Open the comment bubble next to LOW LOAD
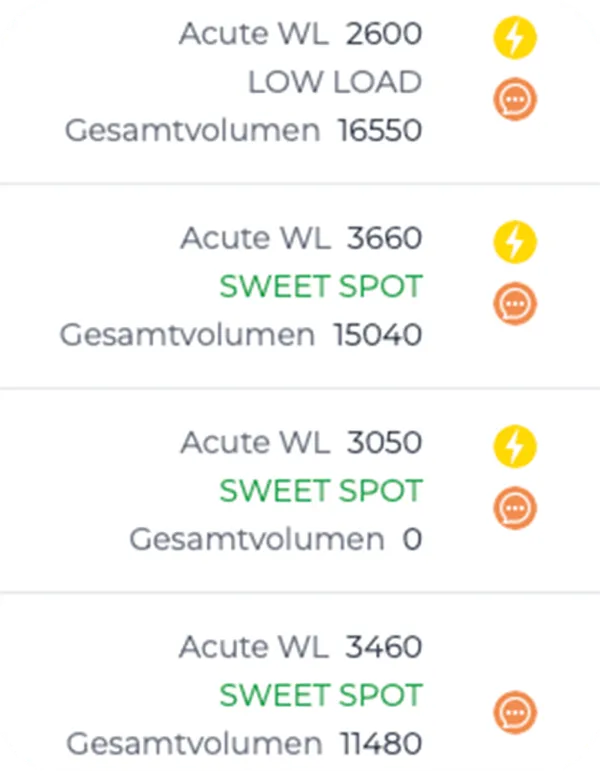Viewport: 600px width, 771px height. point(515,100)
